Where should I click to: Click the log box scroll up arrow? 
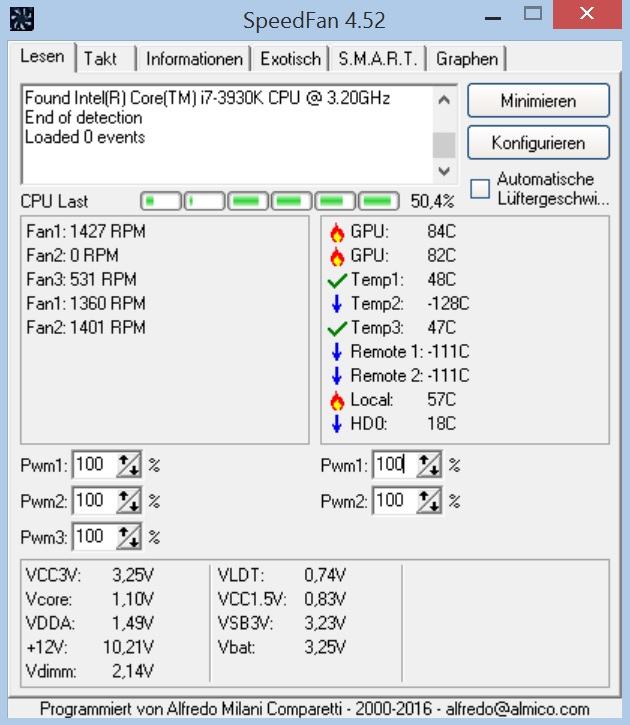[x=444, y=99]
